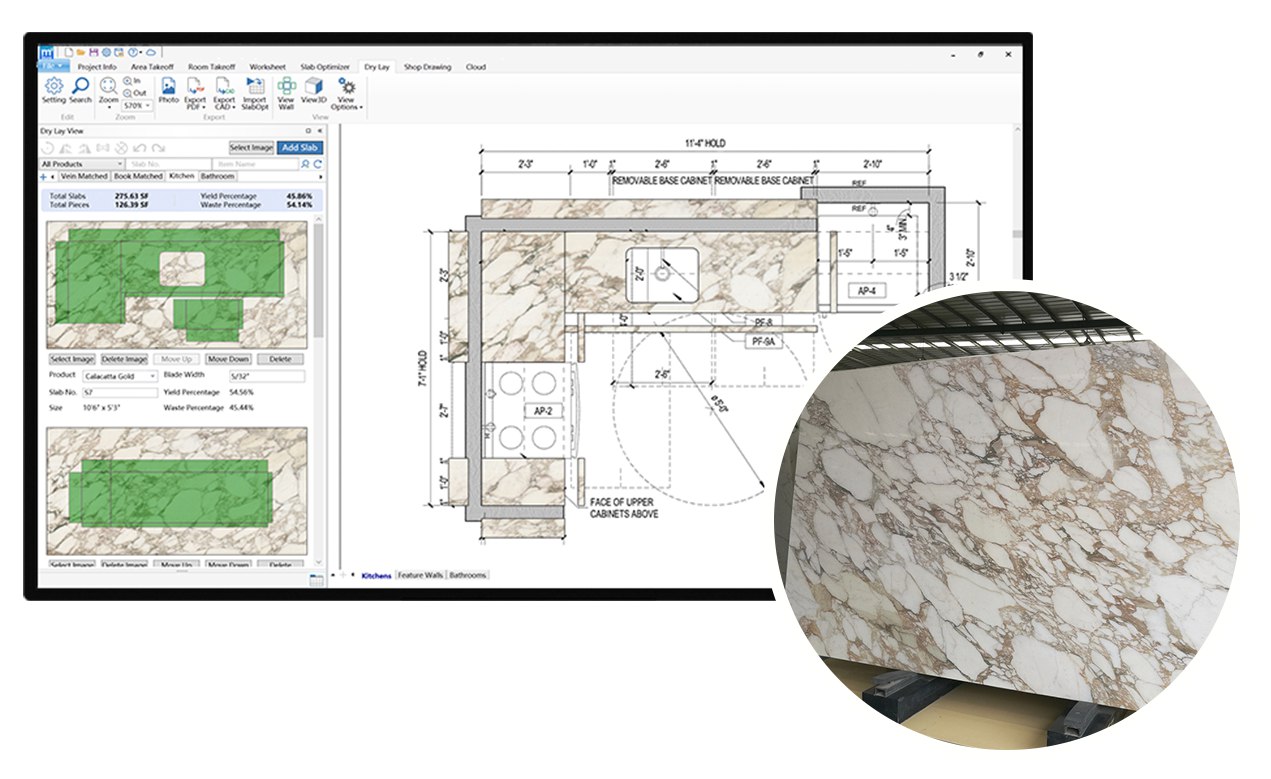Click the table icon at panel bottom

tap(316, 579)
